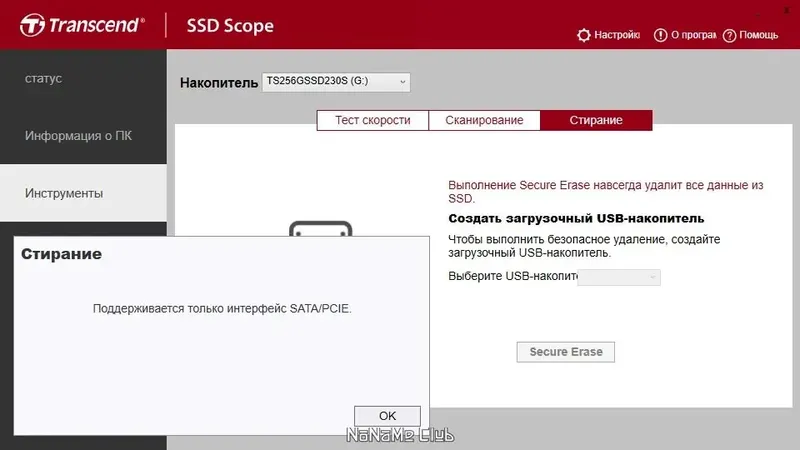Viewport: 800px width, 450px height.
Task: Select Инструменты in the sidebar
Action: 83,193
